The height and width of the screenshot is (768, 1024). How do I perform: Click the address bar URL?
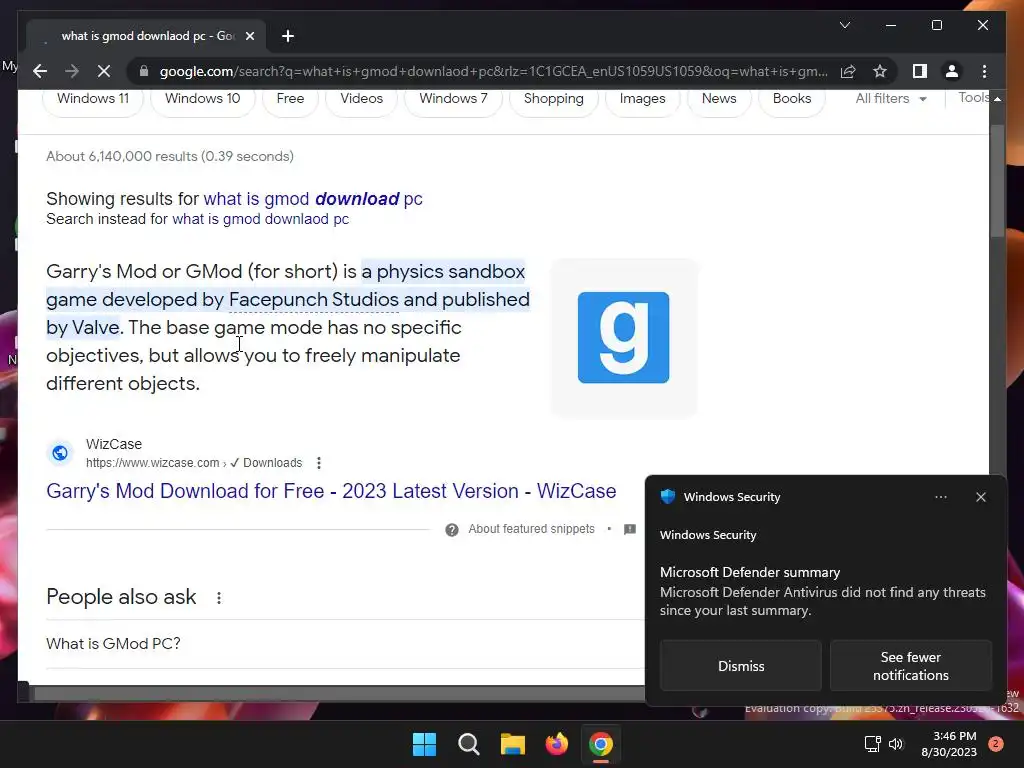[494, 71]
